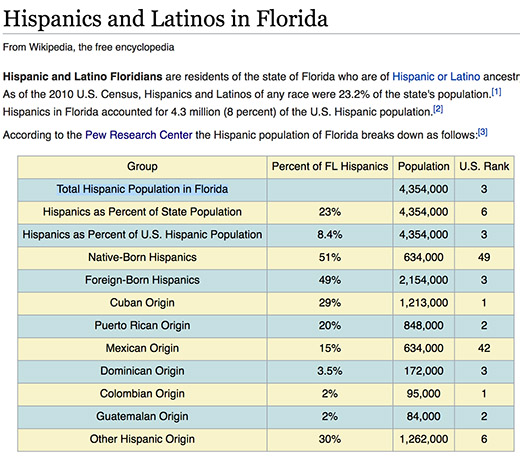Click the 8.4% percentage cell
520x460 pixels.
tap(330, 234)
